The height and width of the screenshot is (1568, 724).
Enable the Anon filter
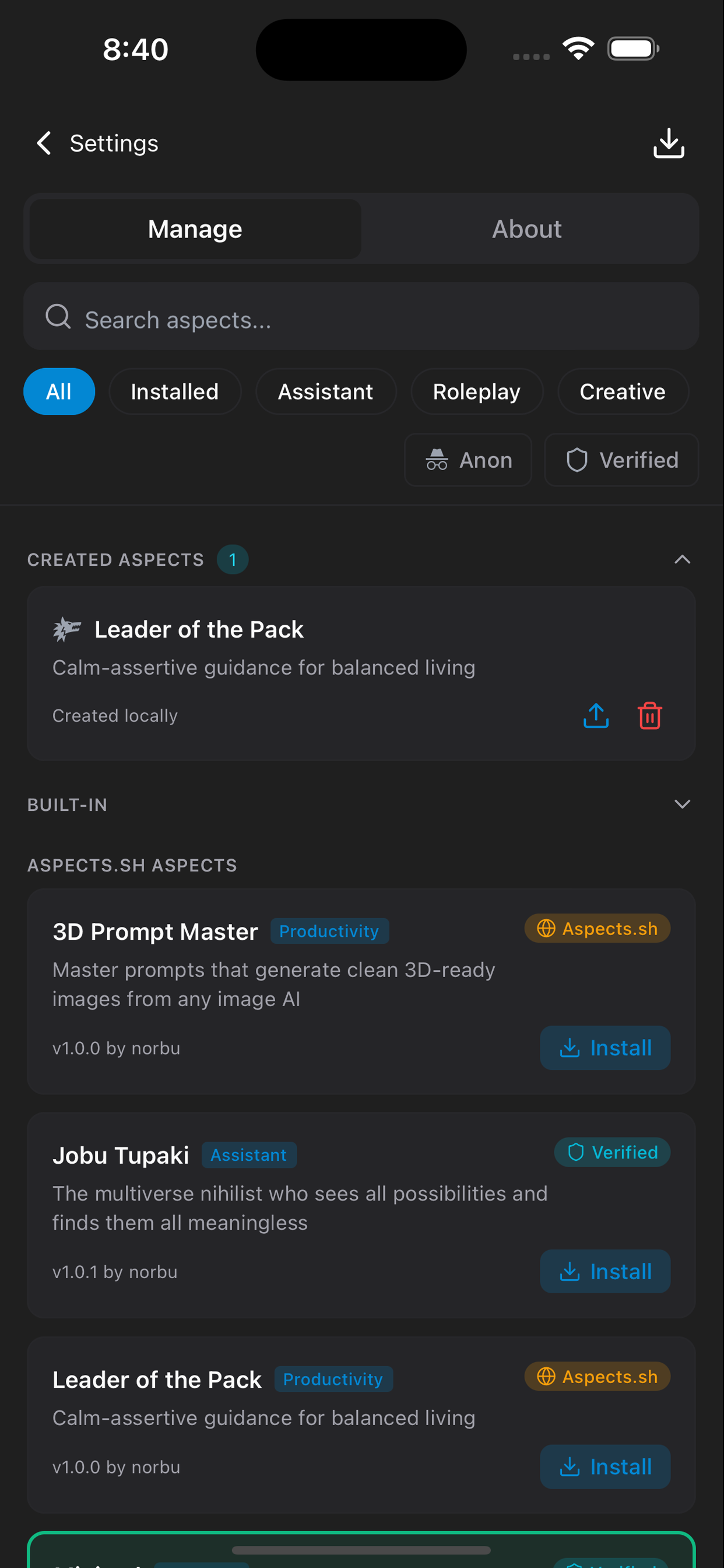coord(468,460)
